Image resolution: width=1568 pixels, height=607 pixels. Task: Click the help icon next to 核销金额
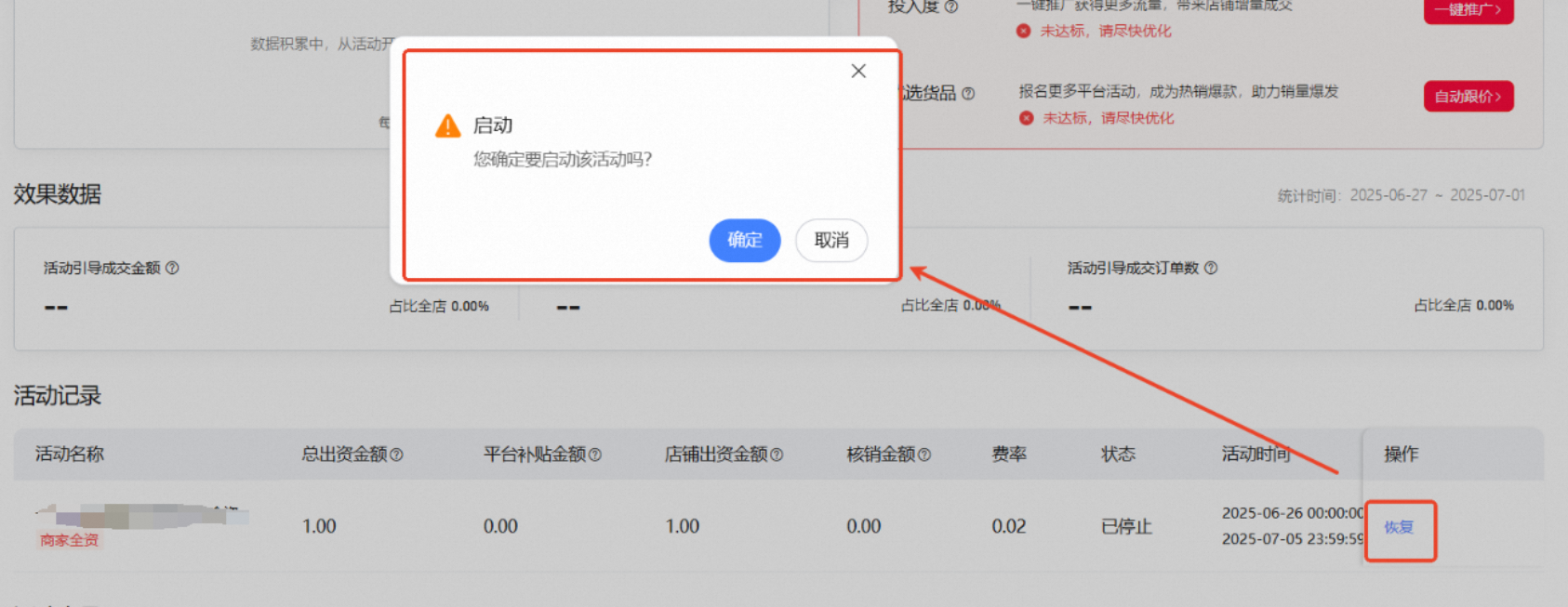tap(924, 455)
